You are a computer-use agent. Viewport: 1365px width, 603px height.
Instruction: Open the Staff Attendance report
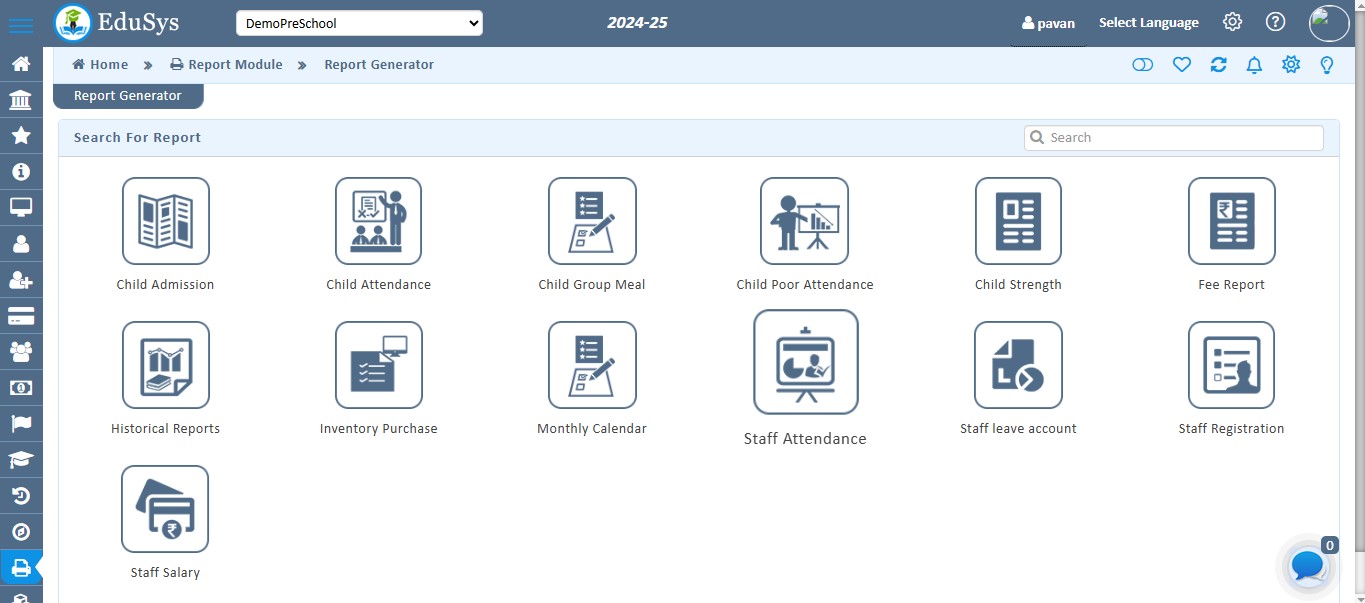pyautogui.click(x=805, y=362)
